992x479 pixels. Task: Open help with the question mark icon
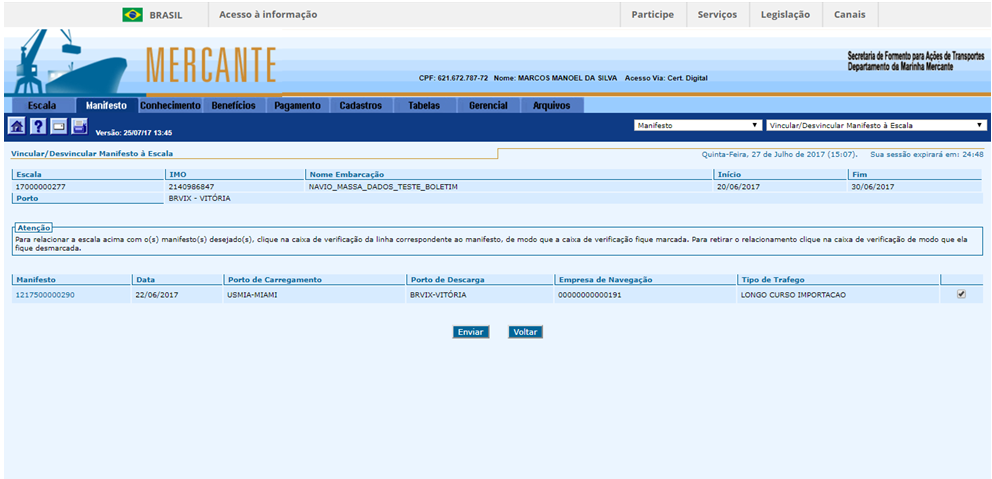pos(38,126)
